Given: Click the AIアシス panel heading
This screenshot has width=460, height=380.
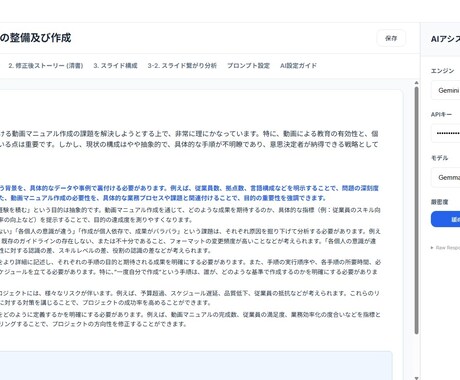Looking at the screenshot, I should [x=445, y=39].
